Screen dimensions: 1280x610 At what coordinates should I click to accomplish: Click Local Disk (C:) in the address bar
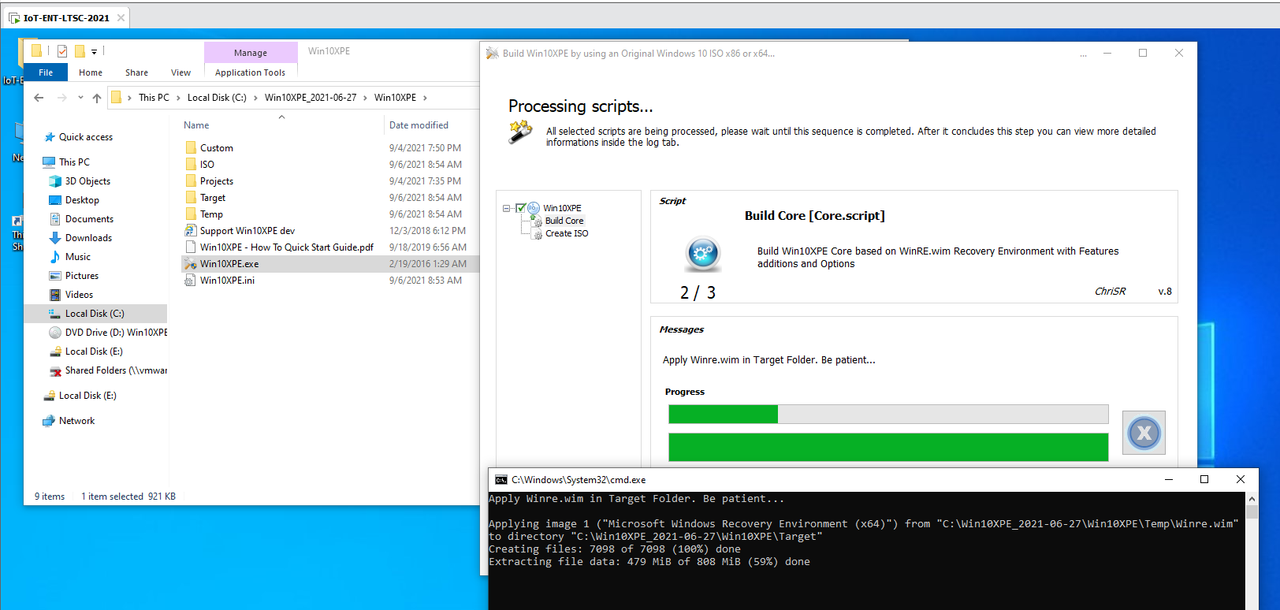point(216,98)
